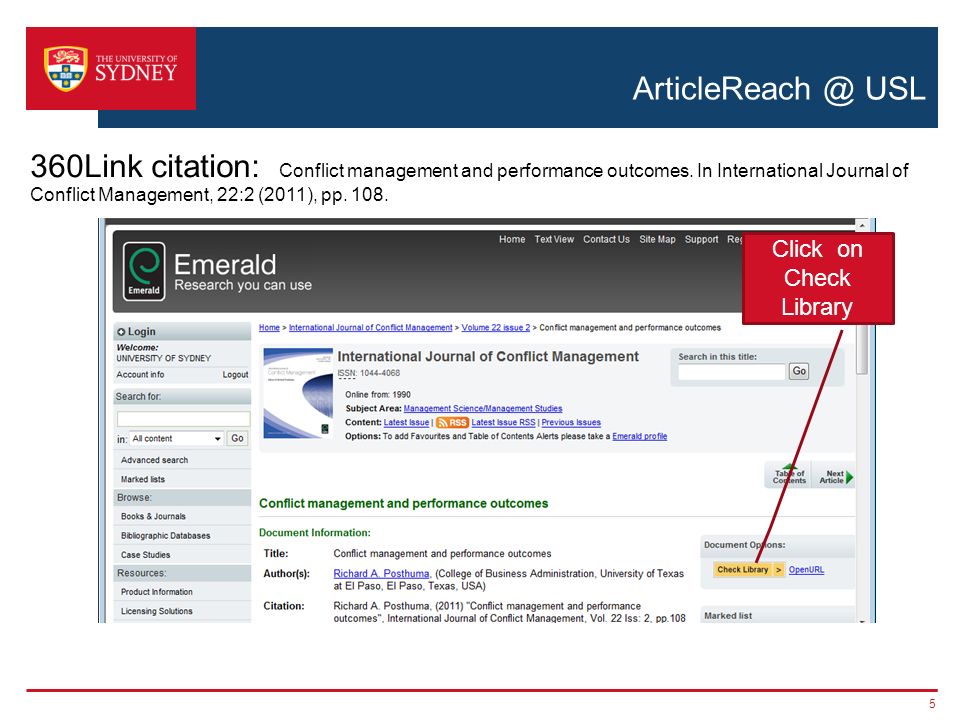Open the 'All content' search scope dropdown
This screenshot has height=720, width=960.
click(x=176, y=438)
